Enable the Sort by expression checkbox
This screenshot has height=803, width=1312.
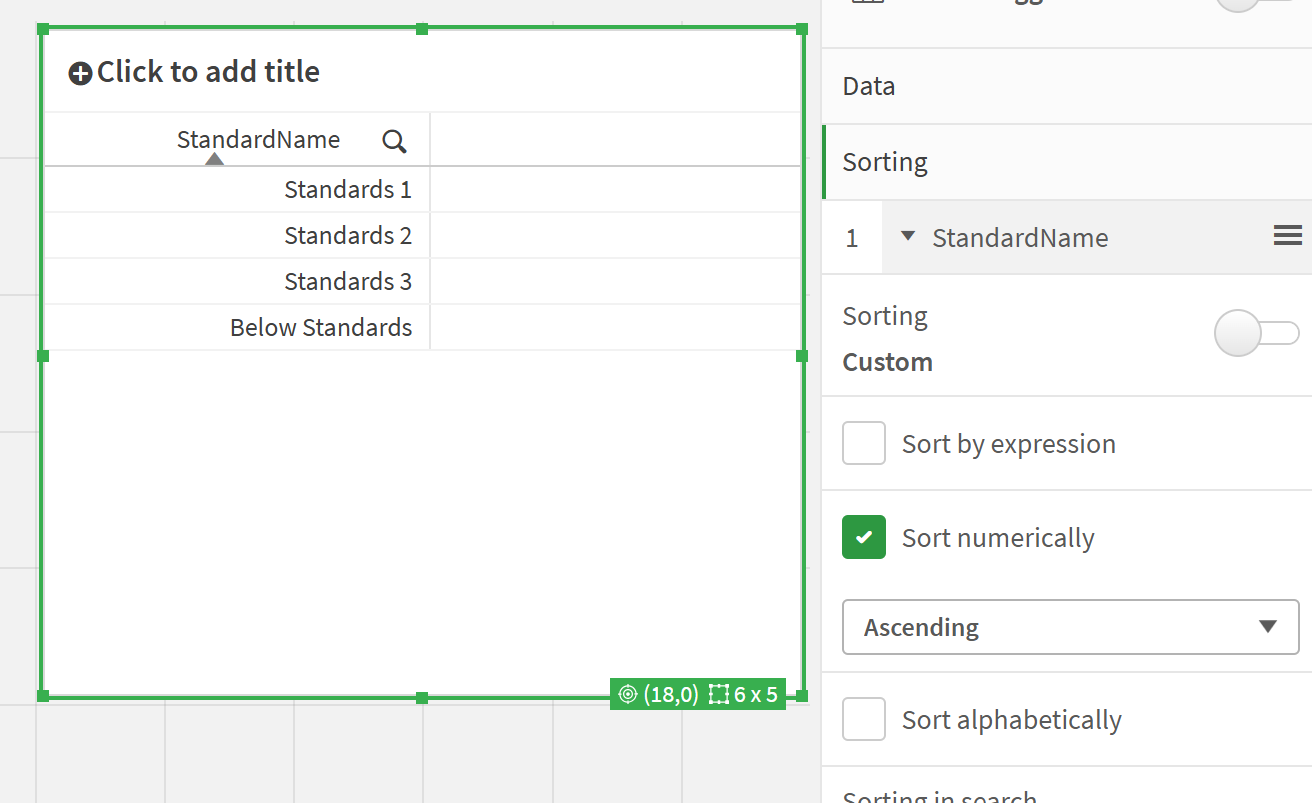[864, 443]
